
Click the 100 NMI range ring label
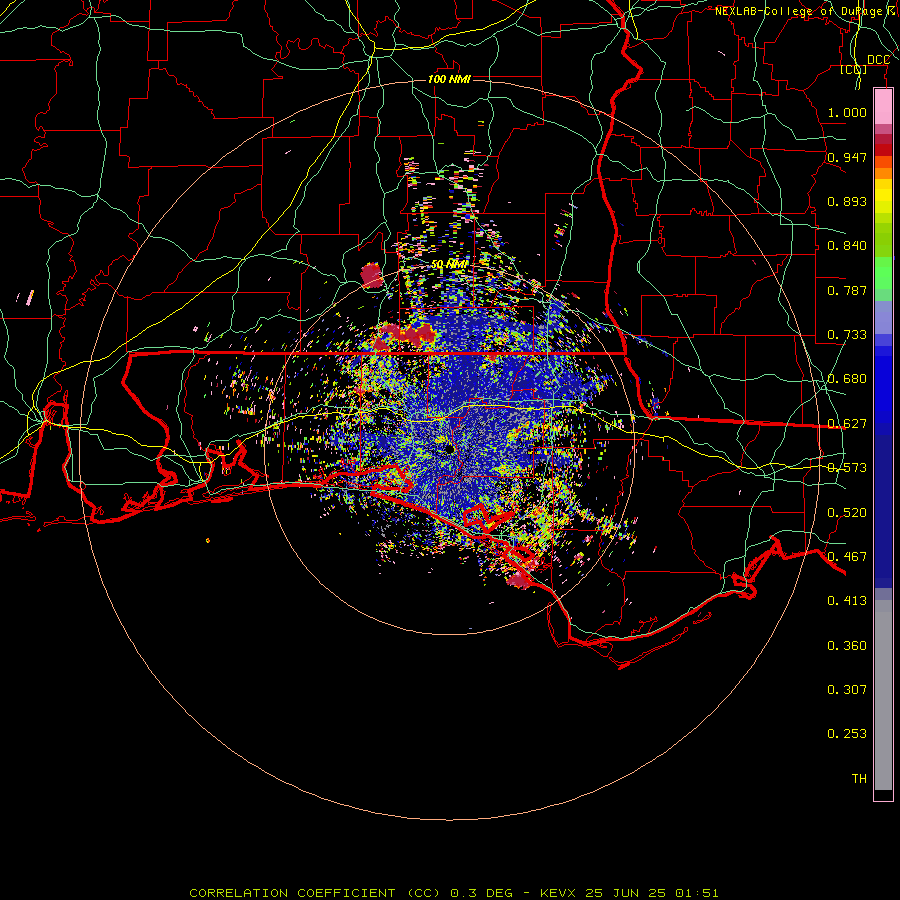click(x=449, y=79)
